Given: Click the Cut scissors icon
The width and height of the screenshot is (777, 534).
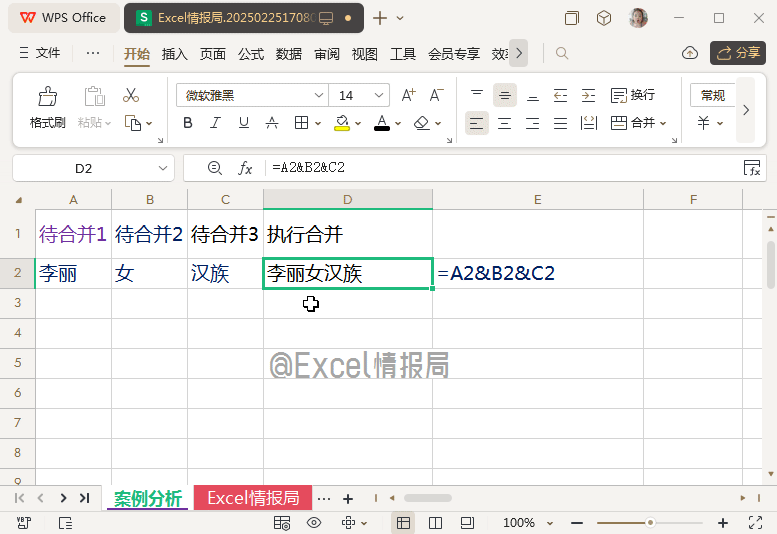Looking at the screenshot, I should [x=131, y=96].
